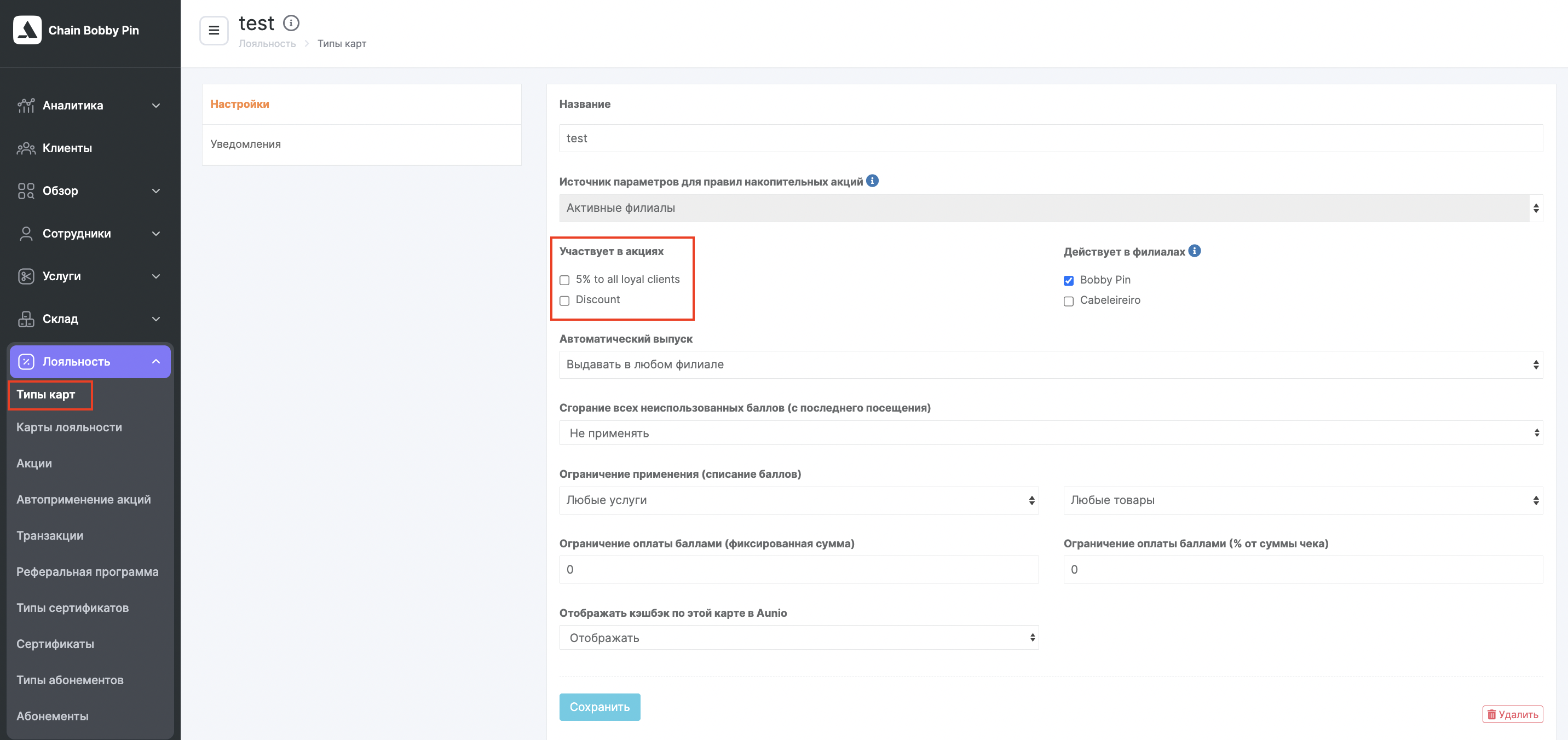
Task: Click info icon beside Источник параметров label
Action: point(872,181)
